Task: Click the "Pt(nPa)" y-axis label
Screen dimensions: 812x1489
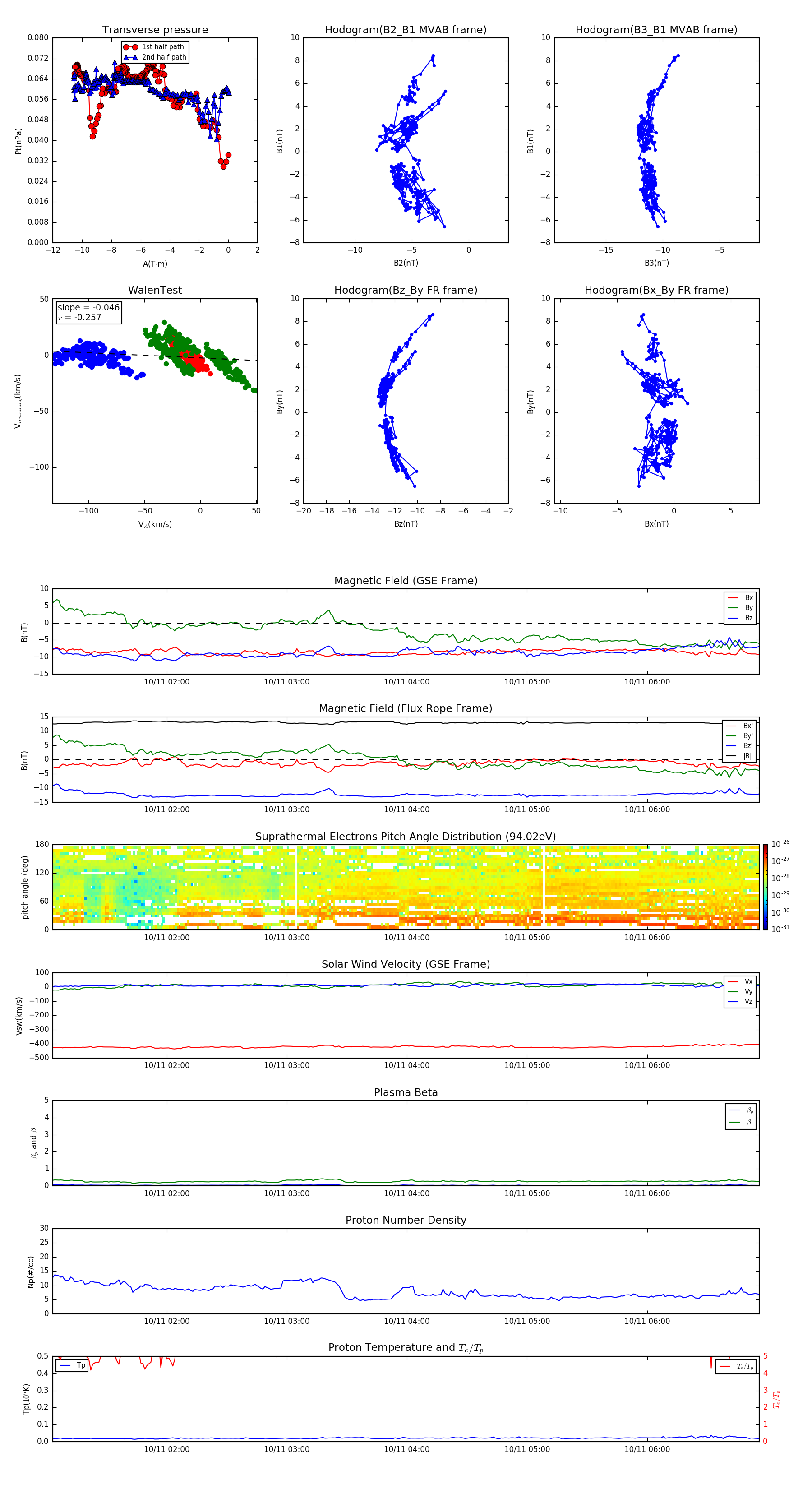Action: coord(18,140)
